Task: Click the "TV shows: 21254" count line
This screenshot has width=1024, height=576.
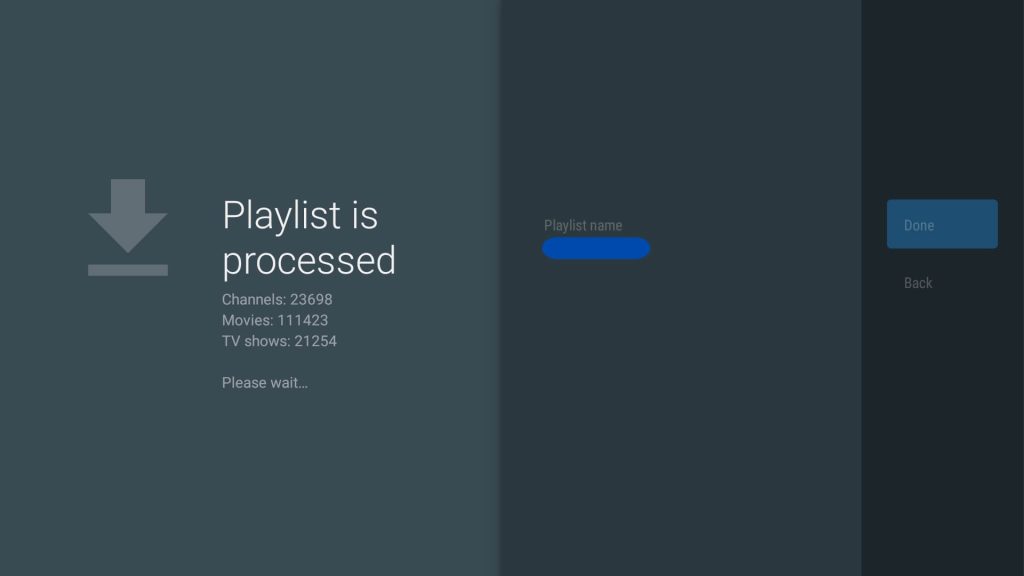Action: pyautogui.click(x=279, y=341)
